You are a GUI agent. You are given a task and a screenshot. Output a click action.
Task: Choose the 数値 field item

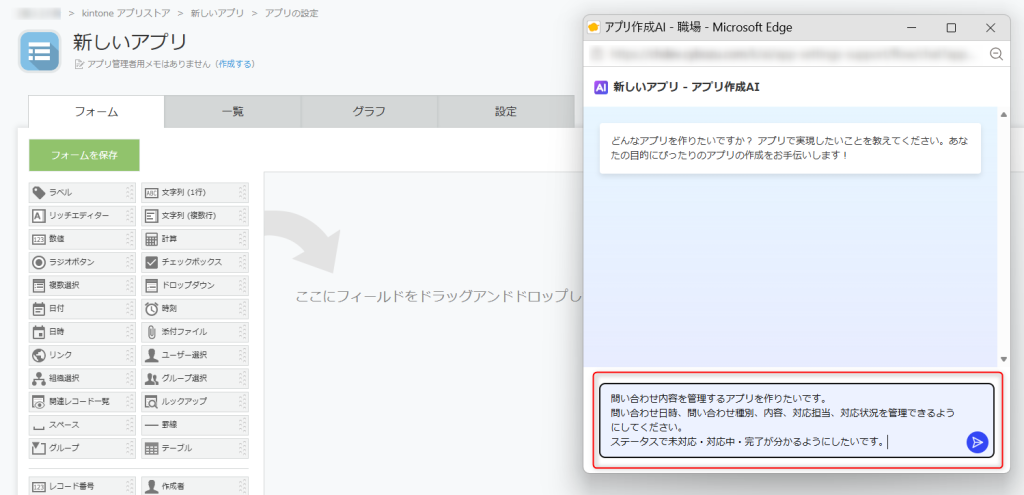coord(82,239)
